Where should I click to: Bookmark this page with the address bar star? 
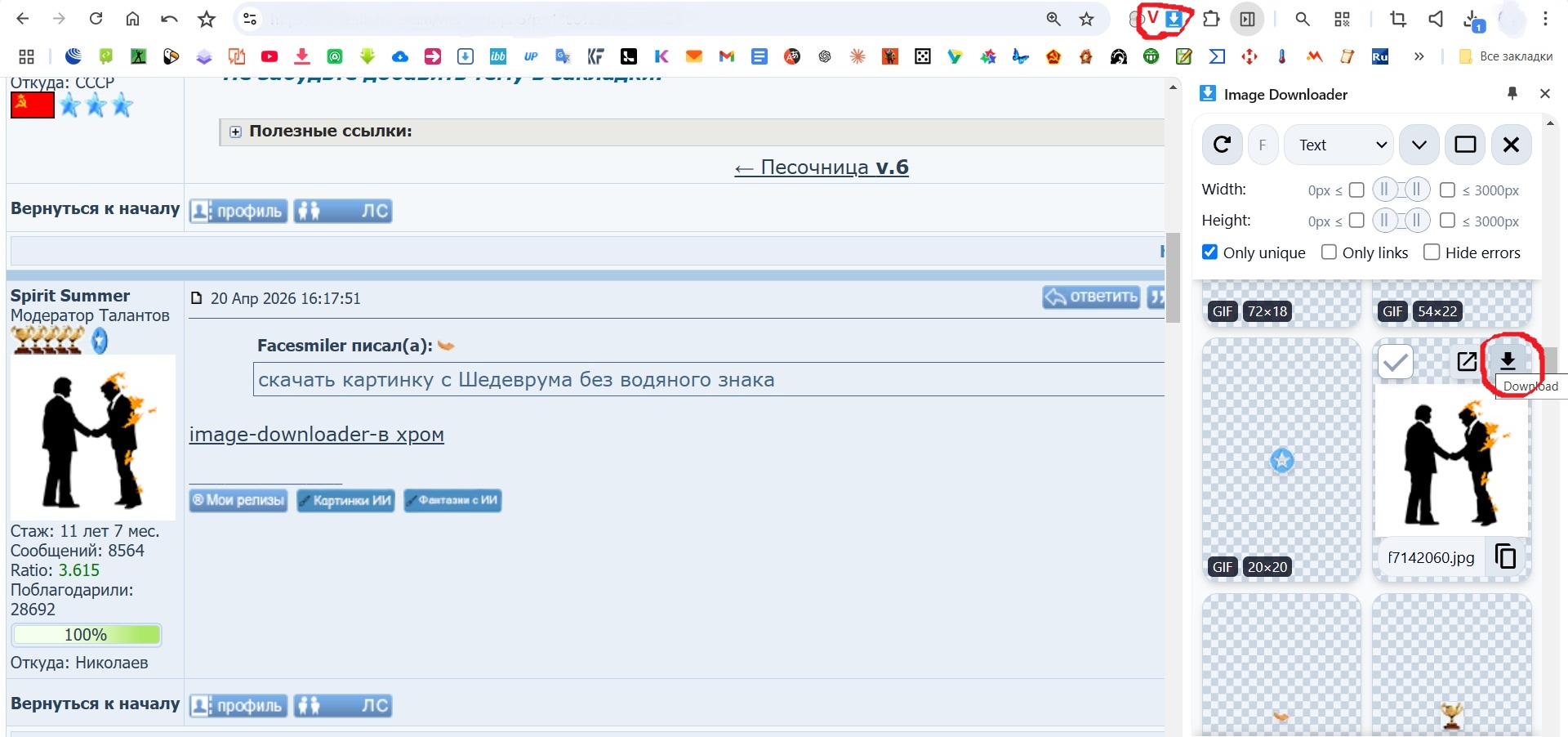tap(1086, 19)
